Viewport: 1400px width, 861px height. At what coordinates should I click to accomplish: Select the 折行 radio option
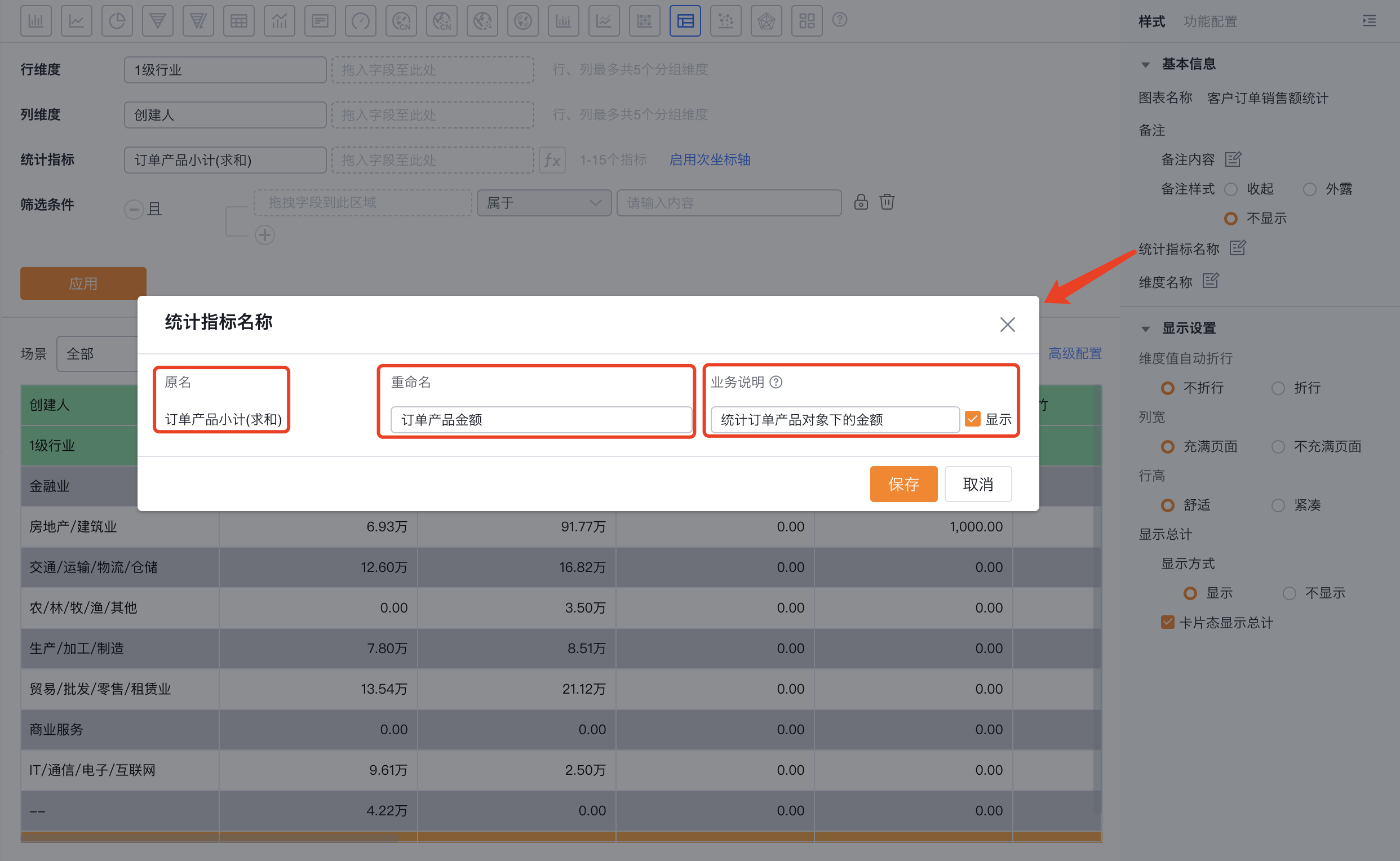pos(1278,388)
